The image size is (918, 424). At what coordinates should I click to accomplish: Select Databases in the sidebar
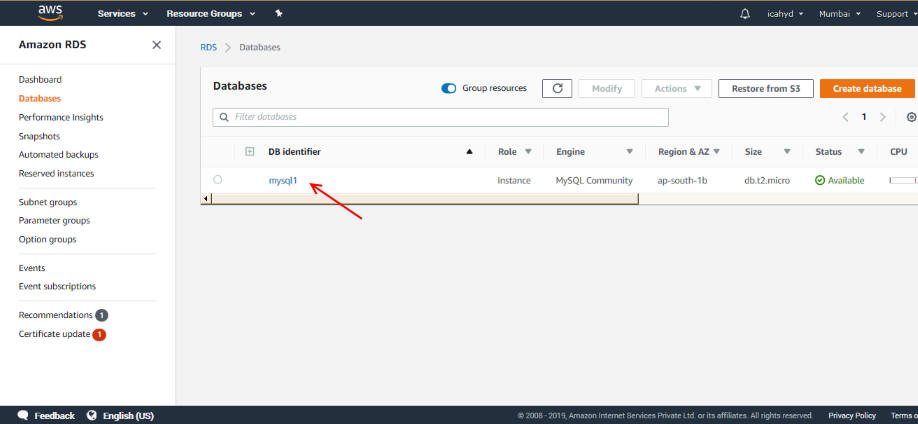tap(40, 98)
